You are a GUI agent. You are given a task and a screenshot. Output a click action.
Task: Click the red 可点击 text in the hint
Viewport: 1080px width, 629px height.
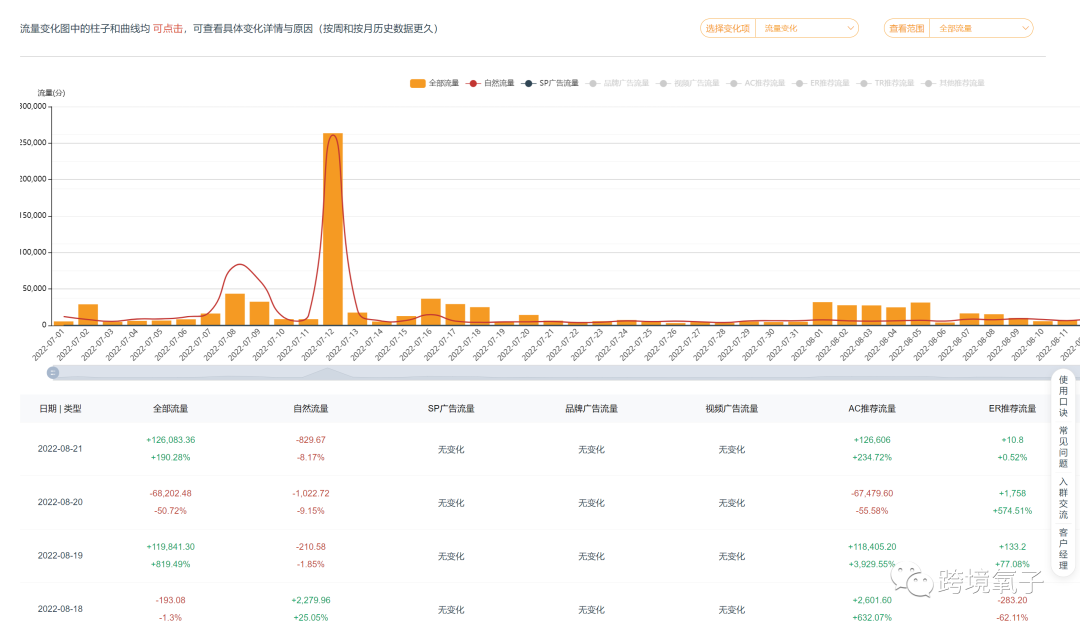click(167, 28)
